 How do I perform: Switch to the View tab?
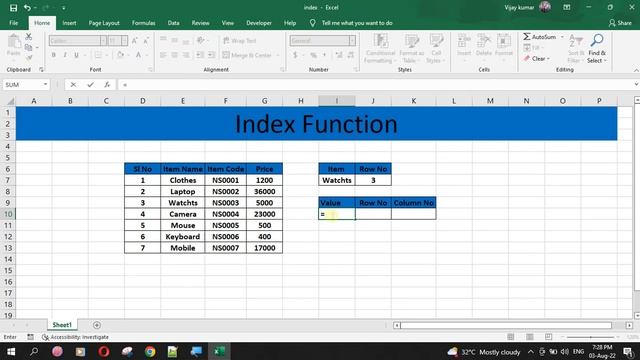pos(228,23)
